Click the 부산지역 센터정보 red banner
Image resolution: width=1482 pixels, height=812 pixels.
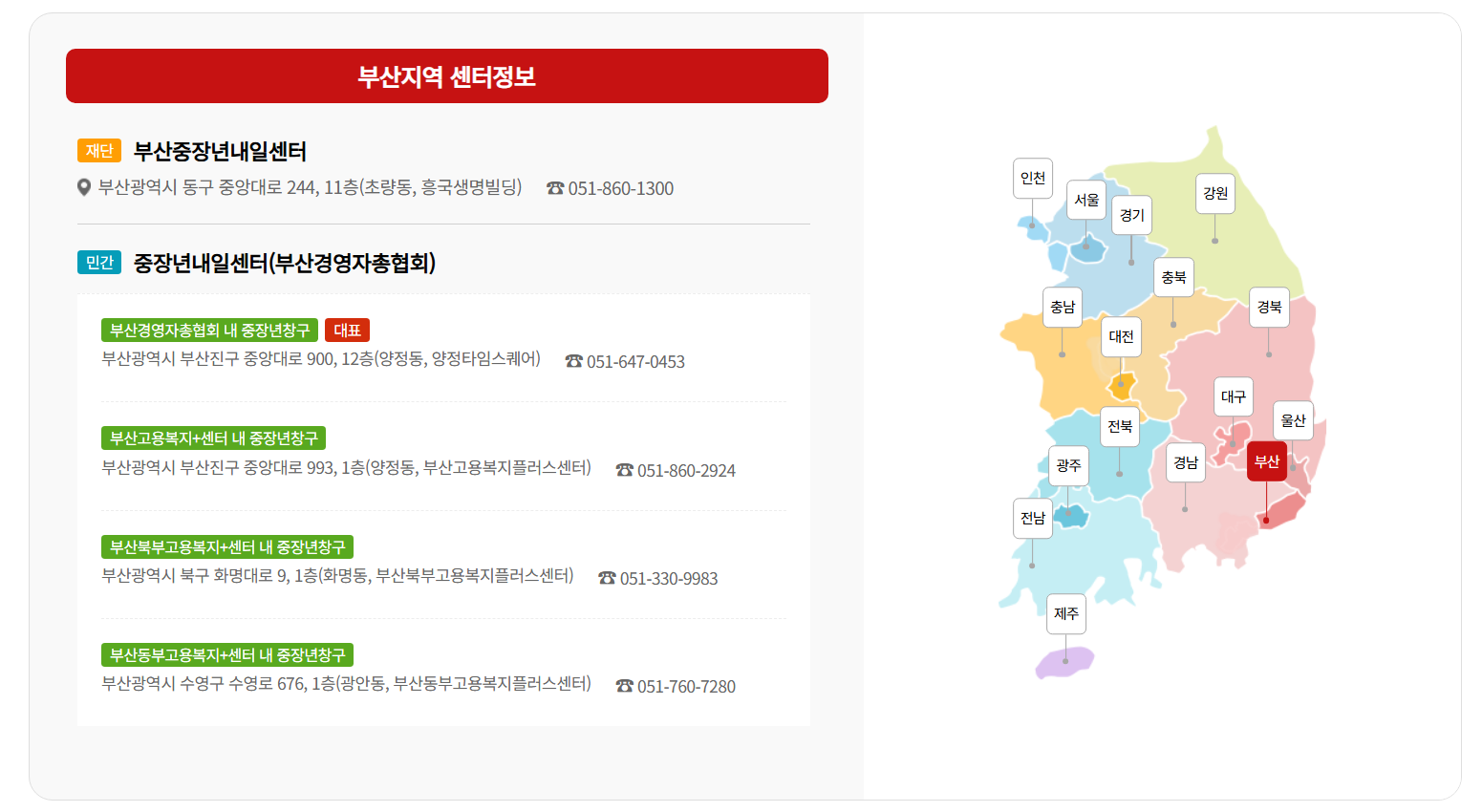coord(447,76)
